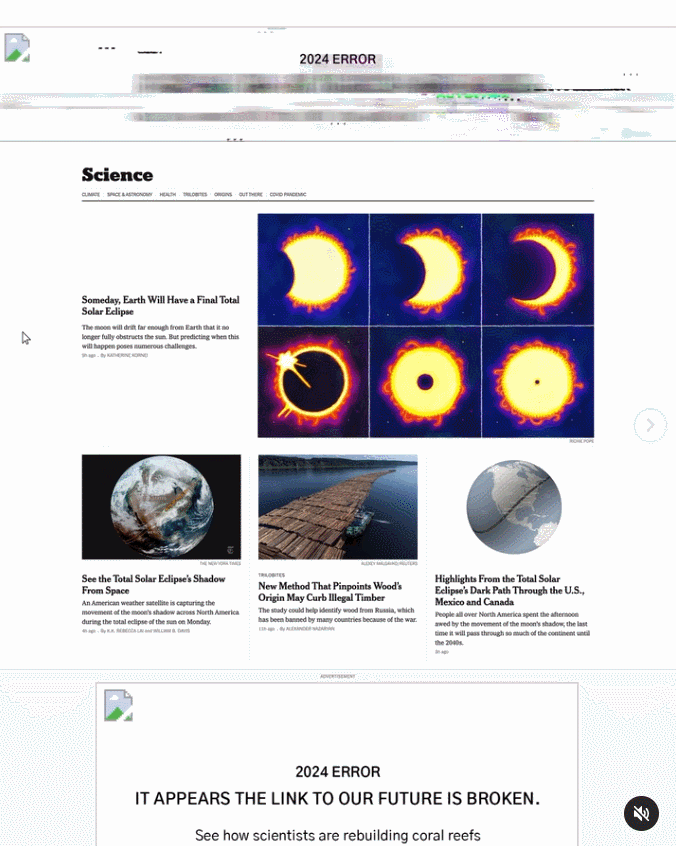Screen dimensions: 676x846
Task: Click 'An American weather satellite' summary text
Action: click(x=160, y=612)
